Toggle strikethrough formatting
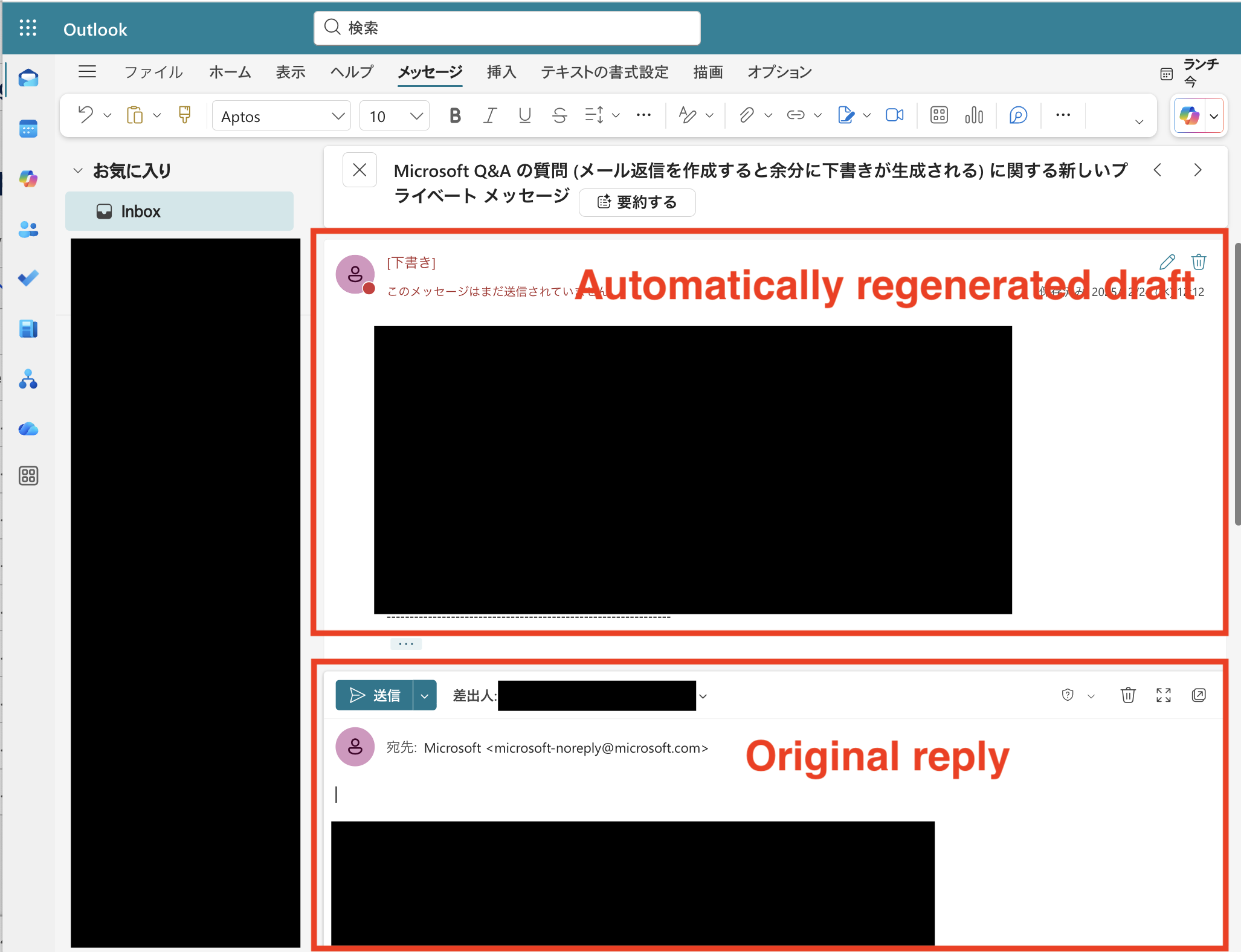Viewport: 1241px width, 952px height. pos(560,115)
